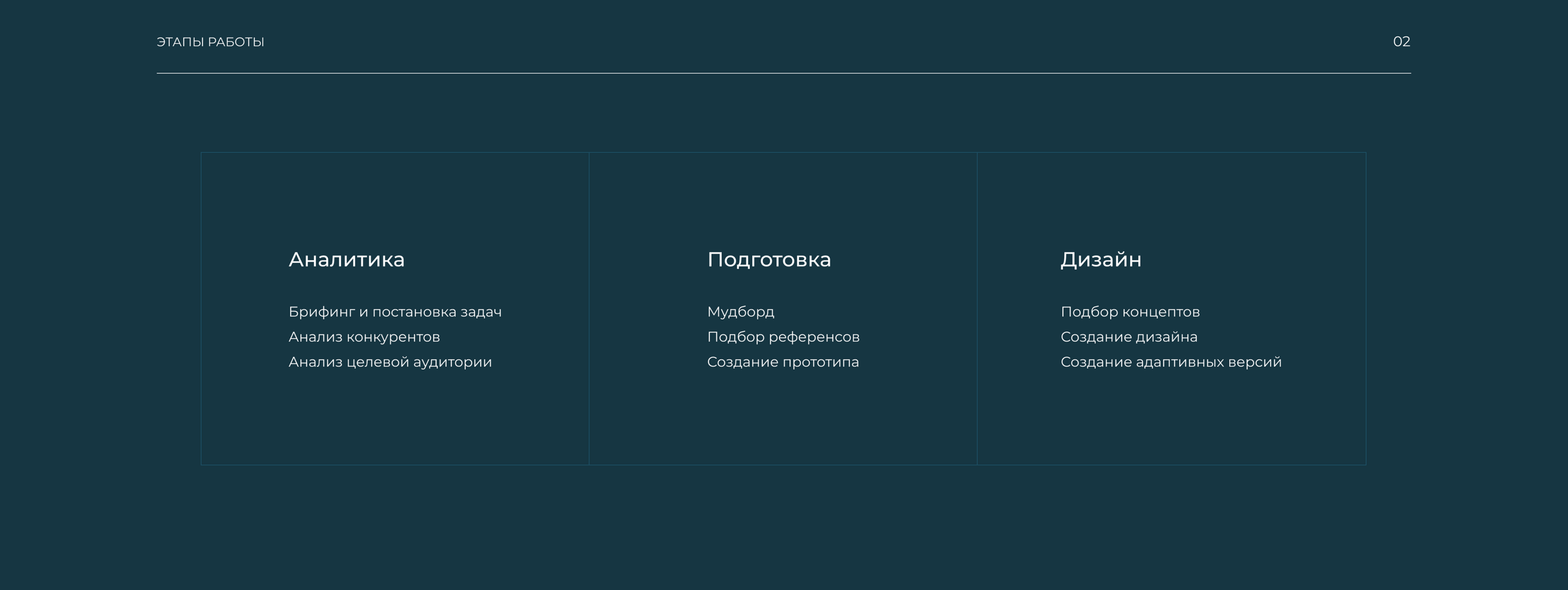Select the Дизайн card title

pyautogui.click(x=1101, y=260)
